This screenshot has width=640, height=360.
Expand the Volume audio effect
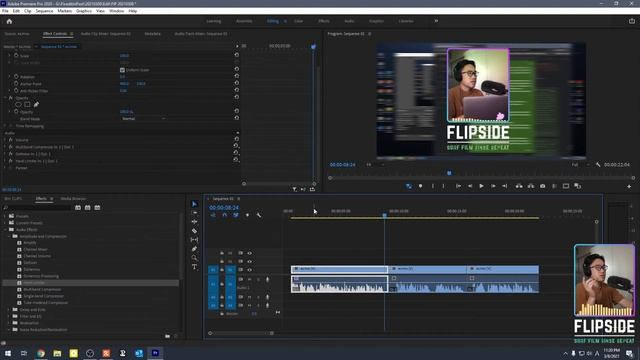5,140
